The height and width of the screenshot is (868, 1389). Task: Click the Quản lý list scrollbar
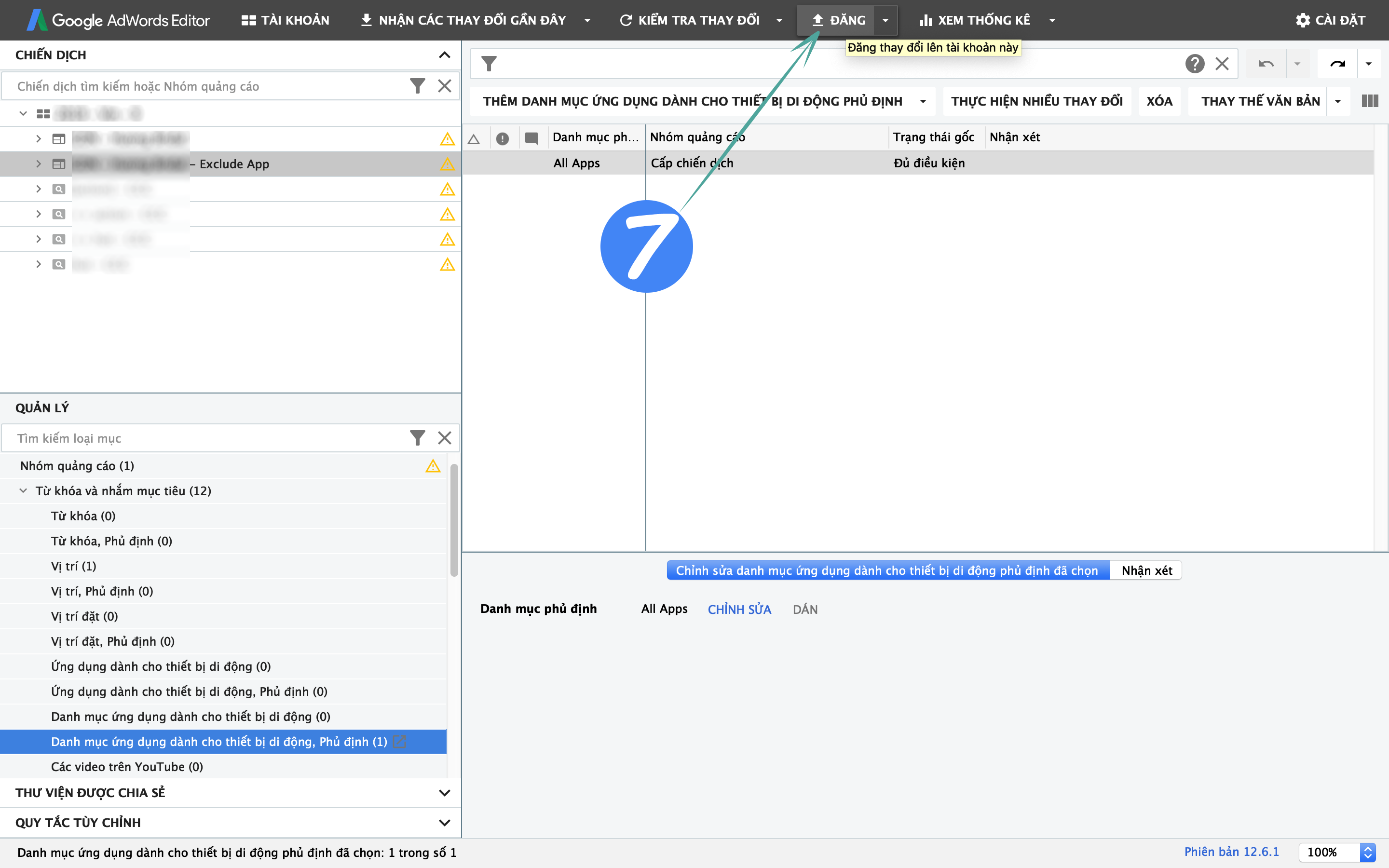454,519
